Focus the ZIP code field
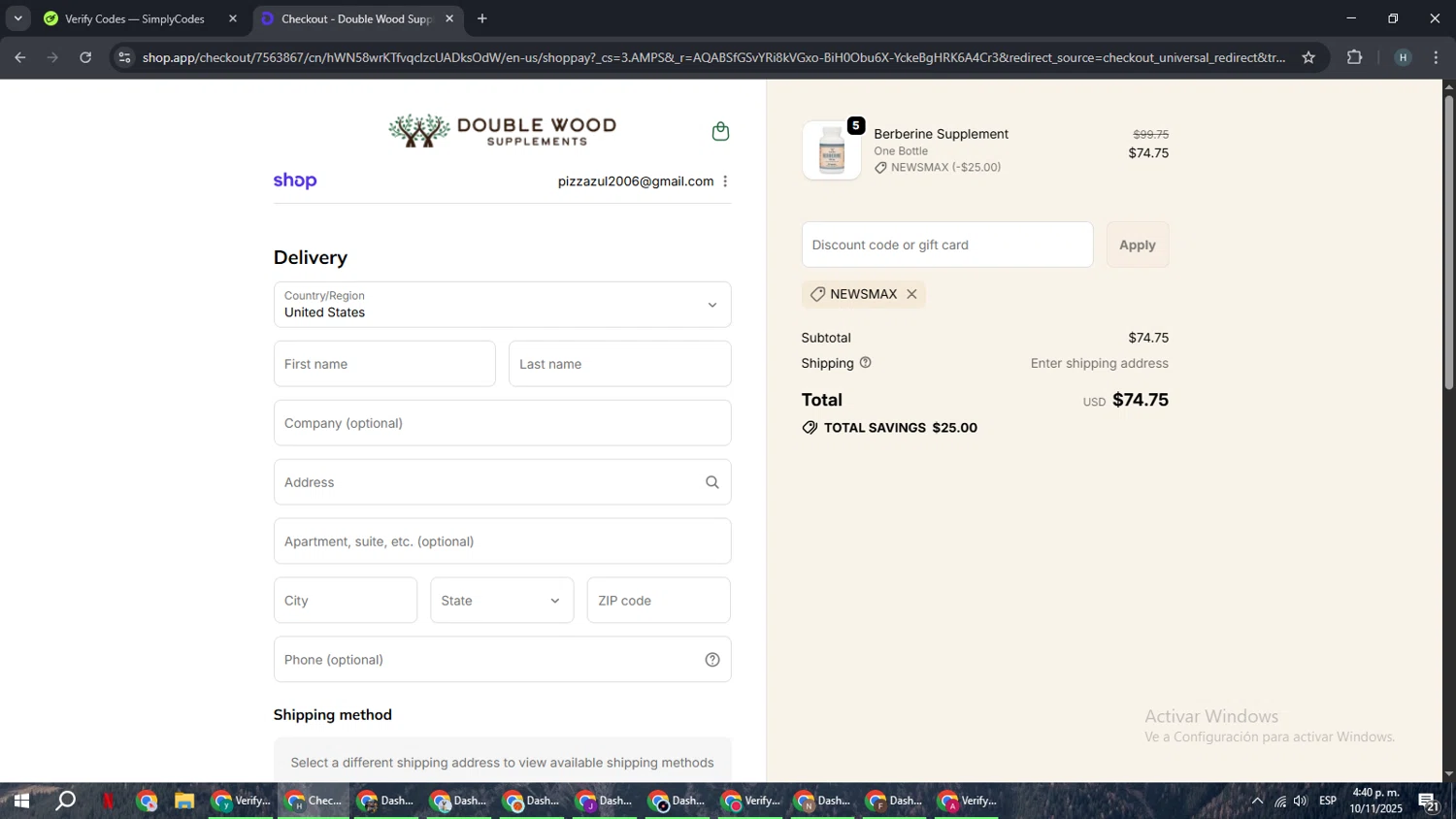This screenshot has height=819, width=1456. click(x=658, y=601)
